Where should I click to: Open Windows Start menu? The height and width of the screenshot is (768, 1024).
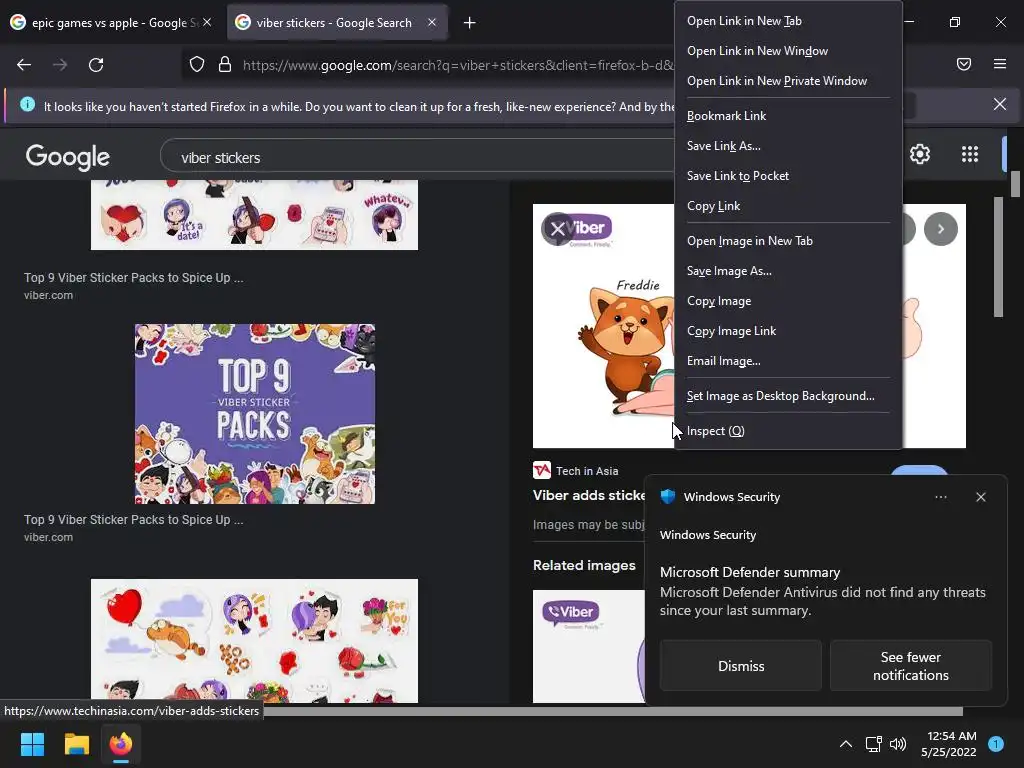(32, 744)
